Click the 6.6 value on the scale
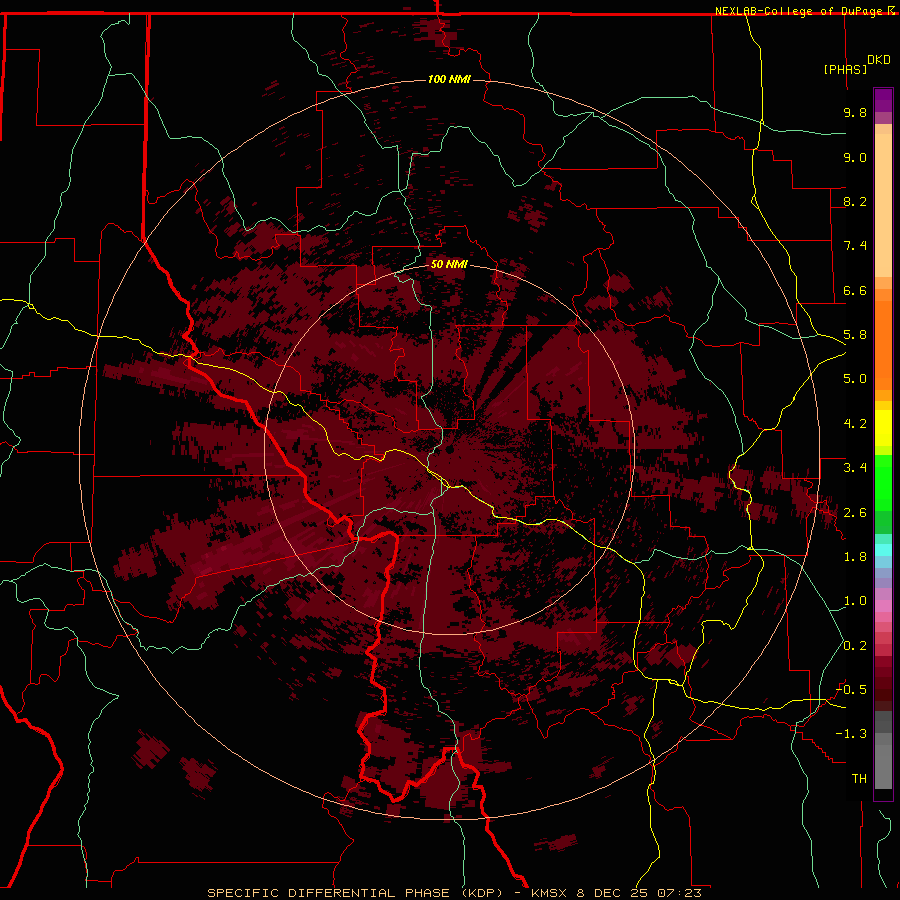The width and height of the screenshot is (900, 900). [855, 290]
